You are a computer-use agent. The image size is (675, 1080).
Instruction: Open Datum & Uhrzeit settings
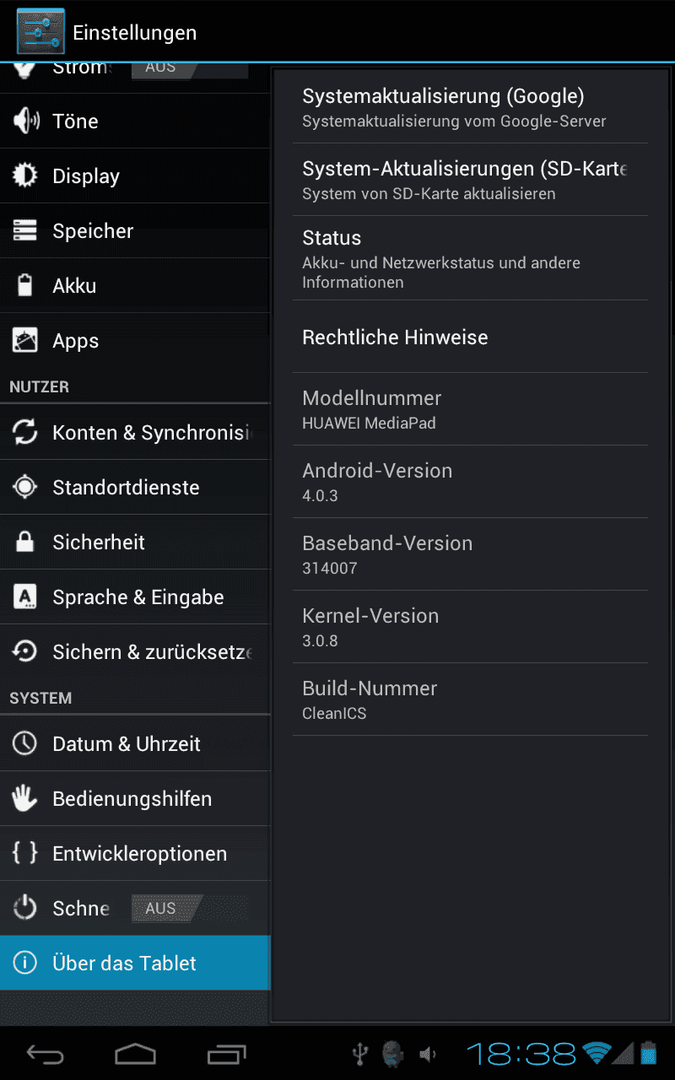click(x=135, y=744)
